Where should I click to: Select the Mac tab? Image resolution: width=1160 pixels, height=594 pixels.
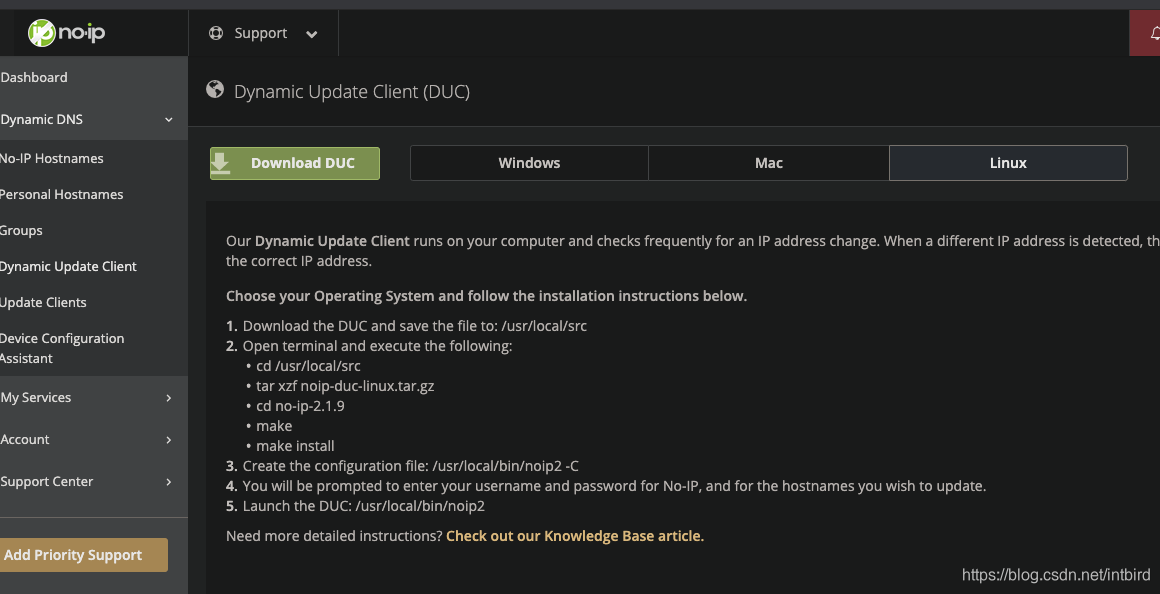pyautogui.click(x=769, y=163)
